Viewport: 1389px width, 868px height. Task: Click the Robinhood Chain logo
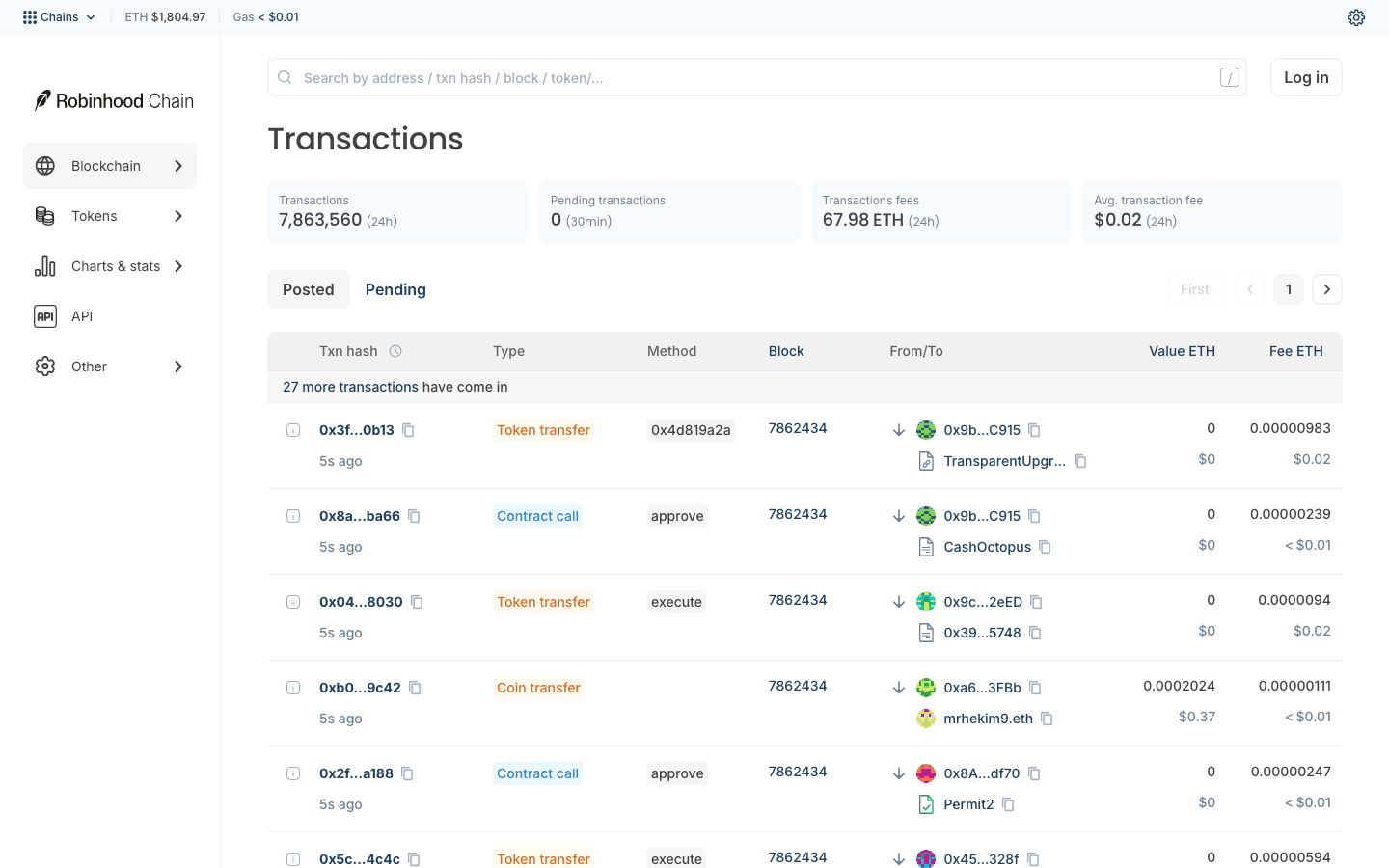114,100
